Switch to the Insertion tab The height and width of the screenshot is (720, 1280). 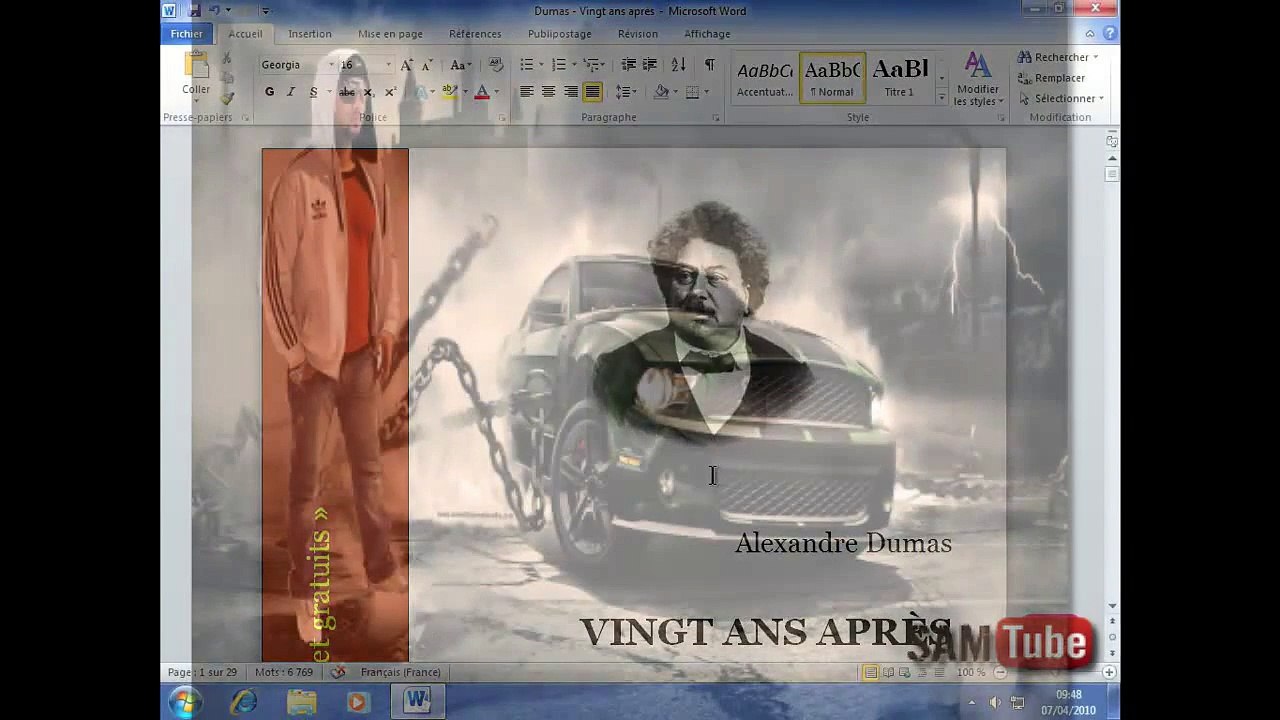point(310,34)
